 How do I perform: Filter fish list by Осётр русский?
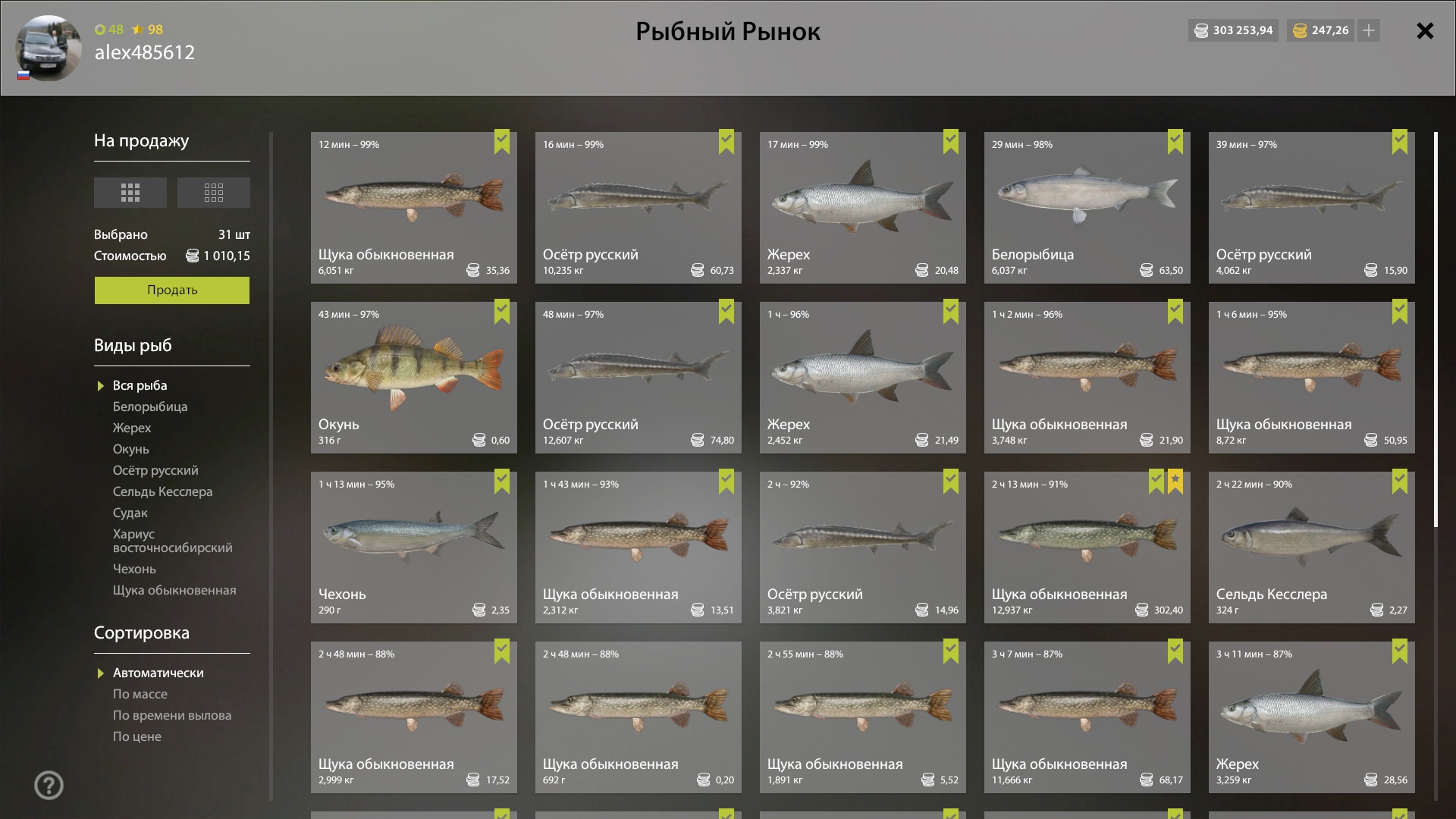(155, 470)
